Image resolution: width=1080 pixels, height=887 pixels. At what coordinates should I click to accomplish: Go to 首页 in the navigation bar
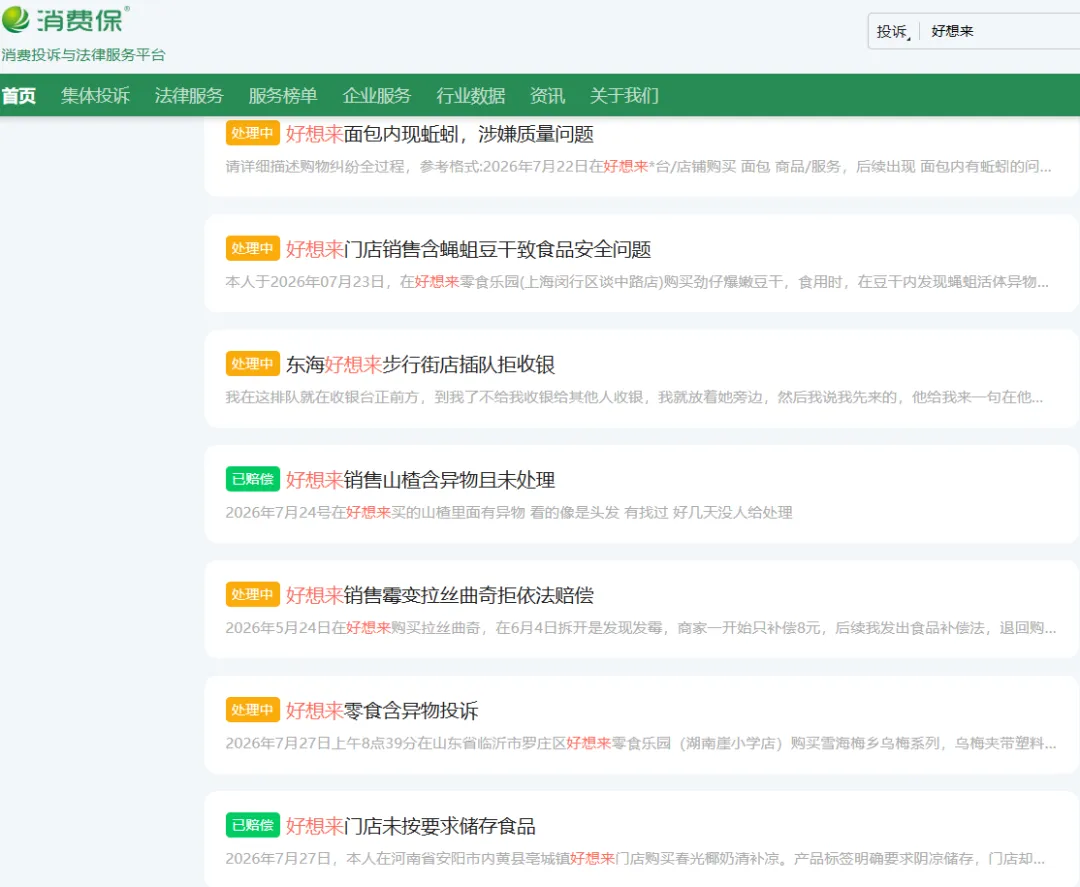point(19,95)
